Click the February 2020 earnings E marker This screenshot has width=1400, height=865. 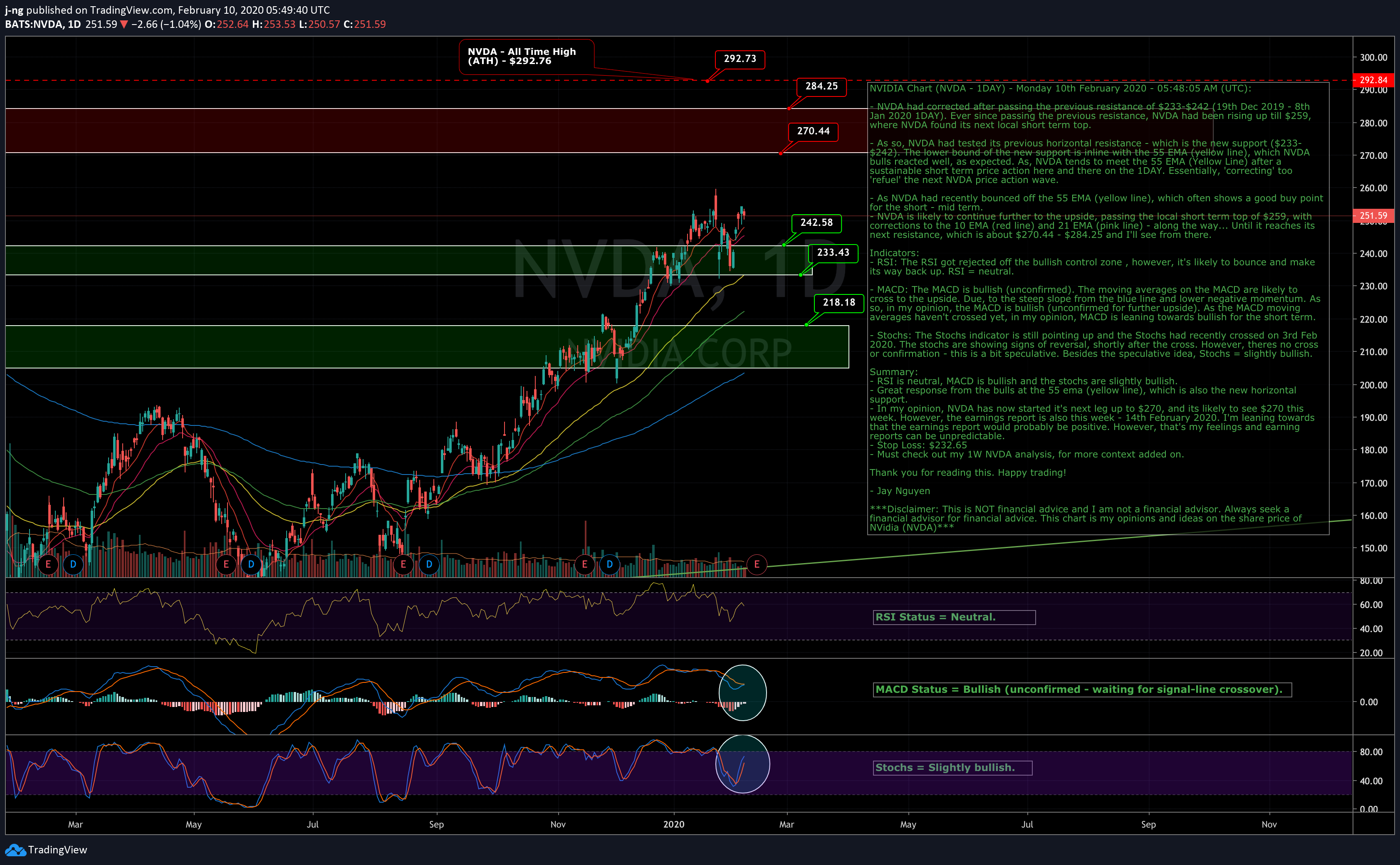756,565
